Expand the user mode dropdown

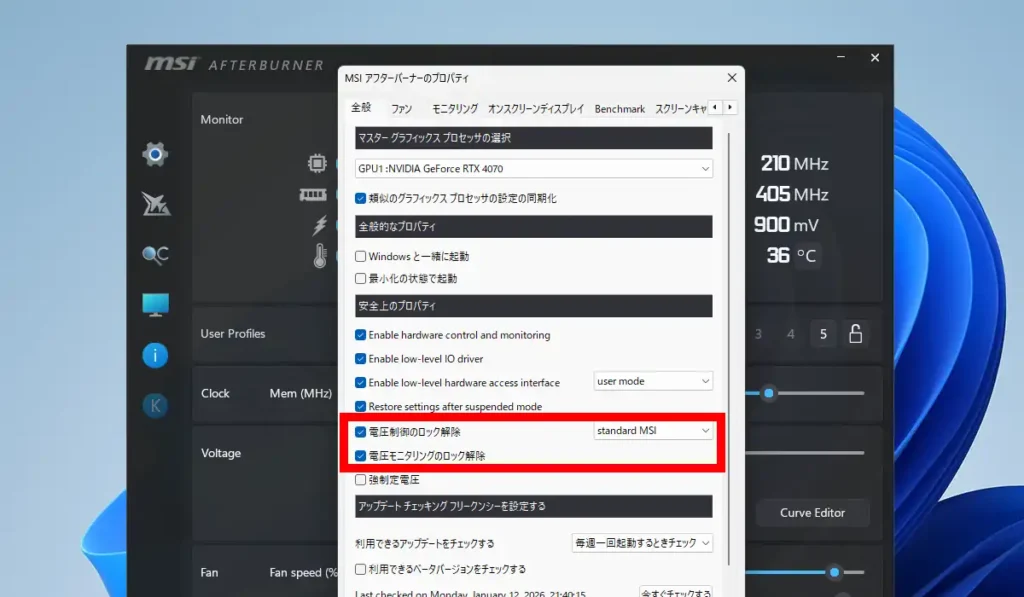pyautogui.click(x=653, y=381)
